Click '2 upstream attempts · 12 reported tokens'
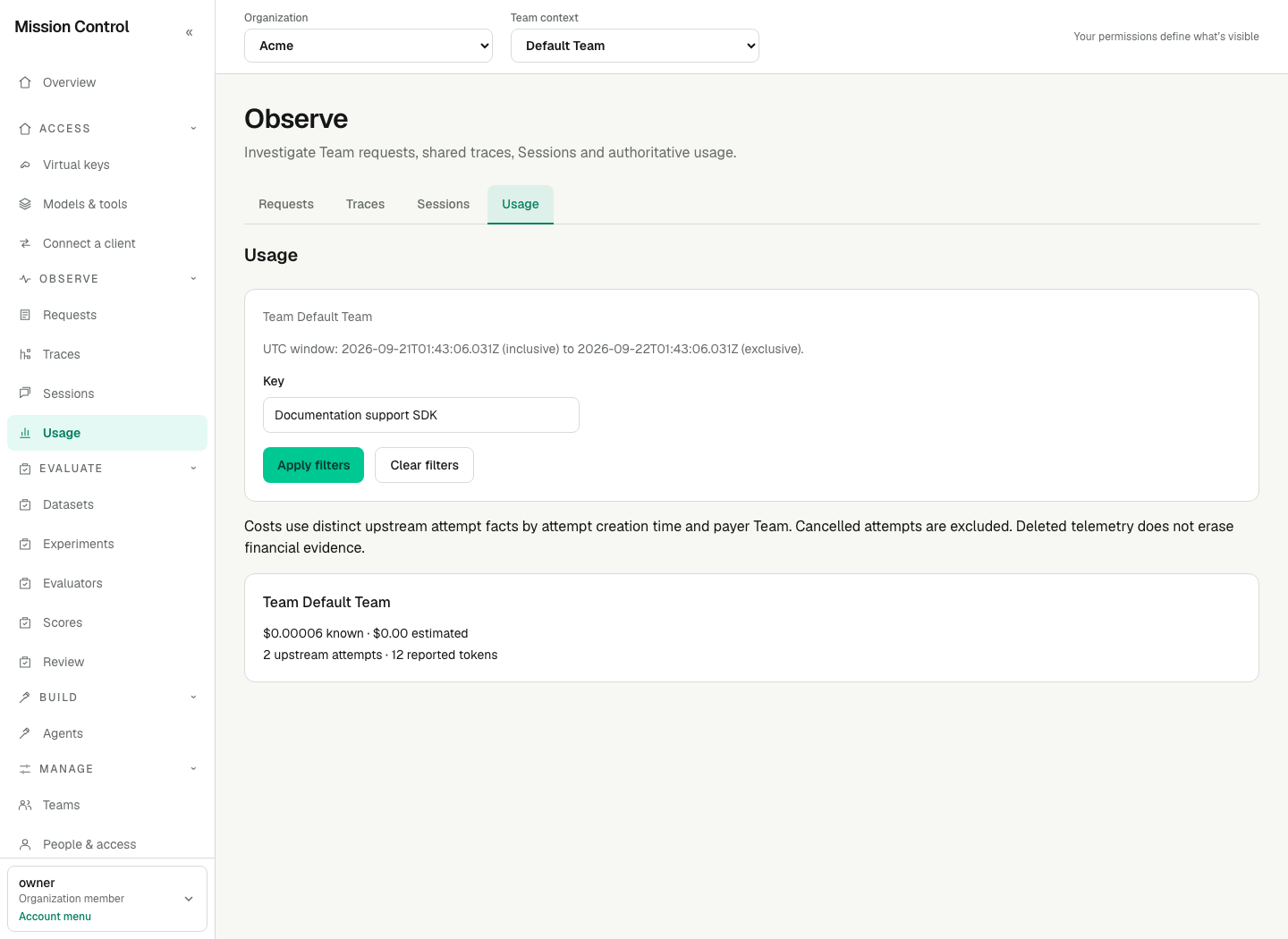This screenshot has width=1288, height=939. coord(380,655)
